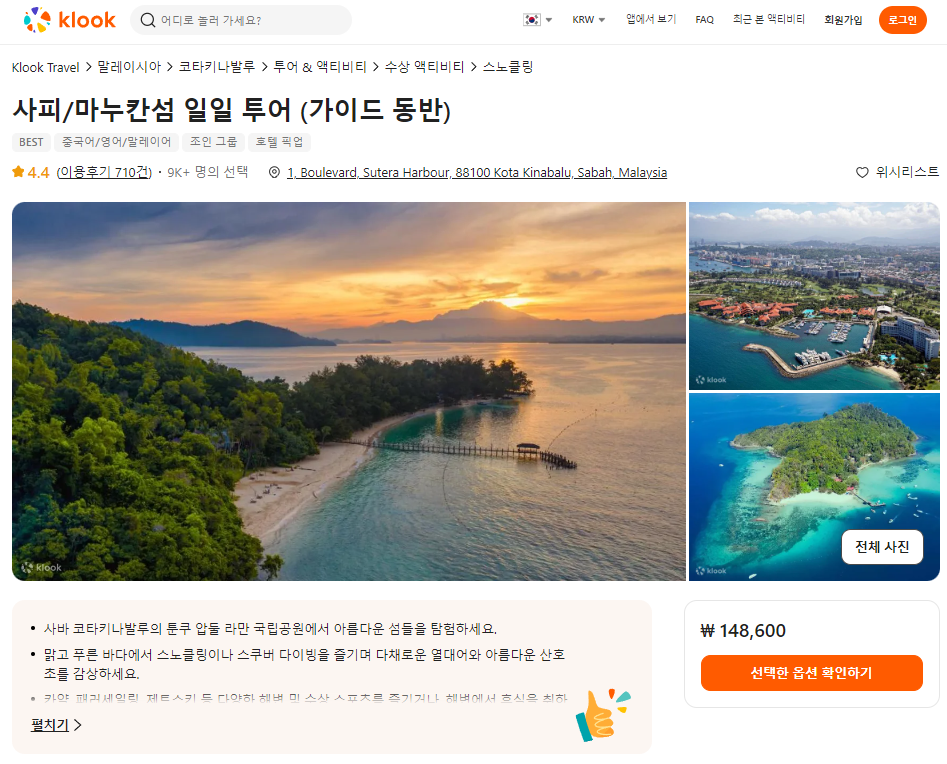Click the thumbs-up illustration icon
947x764 pixels.
click(x=602, y=714)
